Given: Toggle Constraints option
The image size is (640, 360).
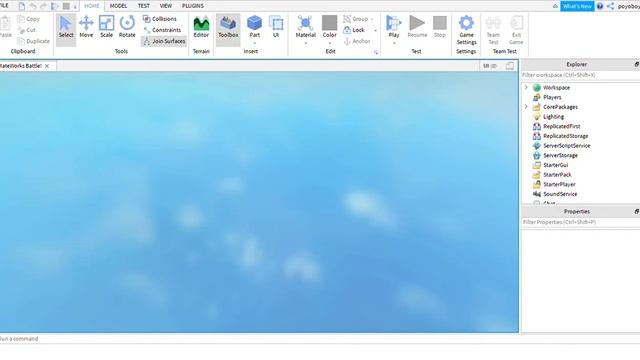Looking at the screenshot, I should (162, 30).
